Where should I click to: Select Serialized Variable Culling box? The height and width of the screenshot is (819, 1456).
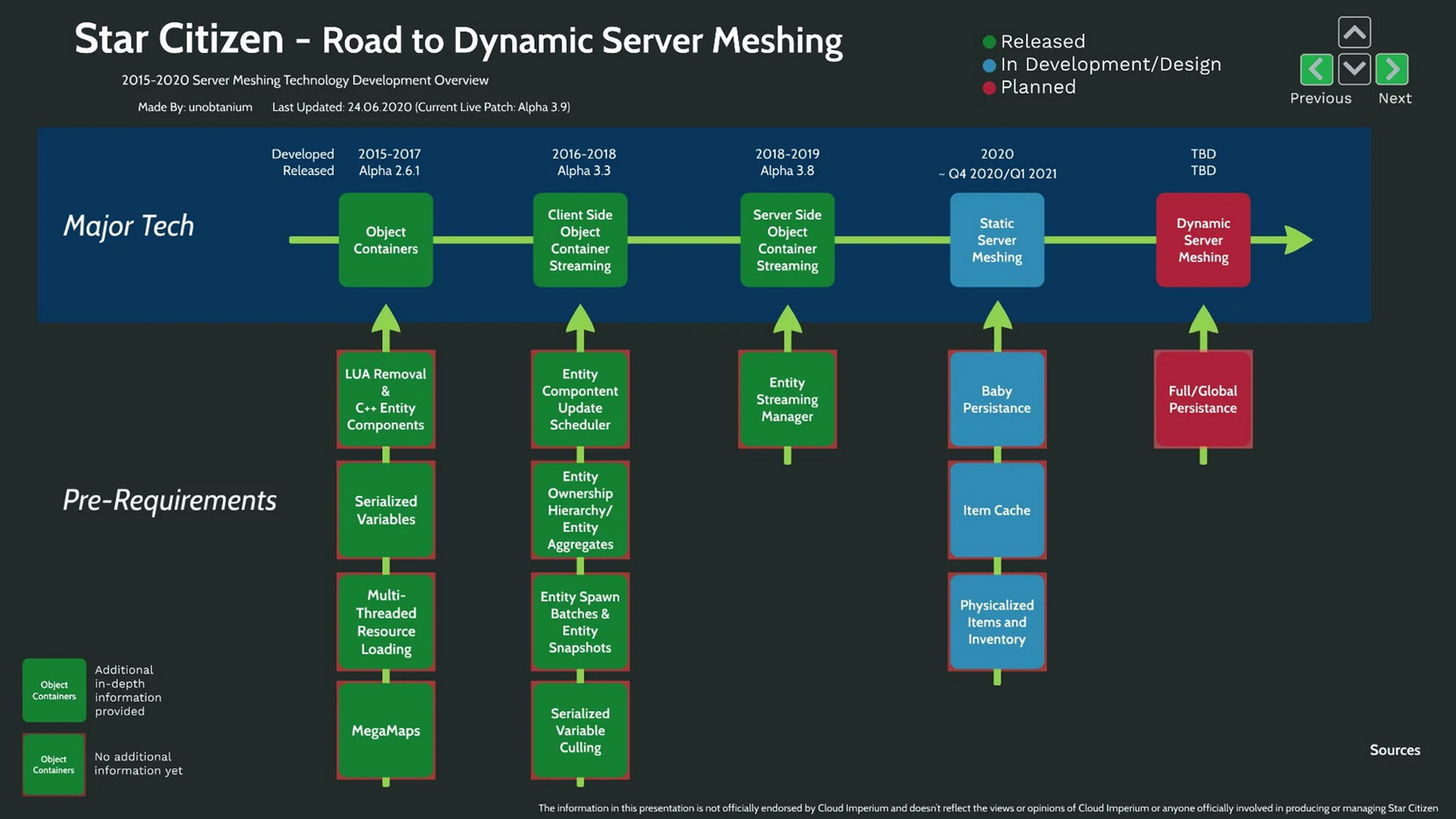point(580,730)
